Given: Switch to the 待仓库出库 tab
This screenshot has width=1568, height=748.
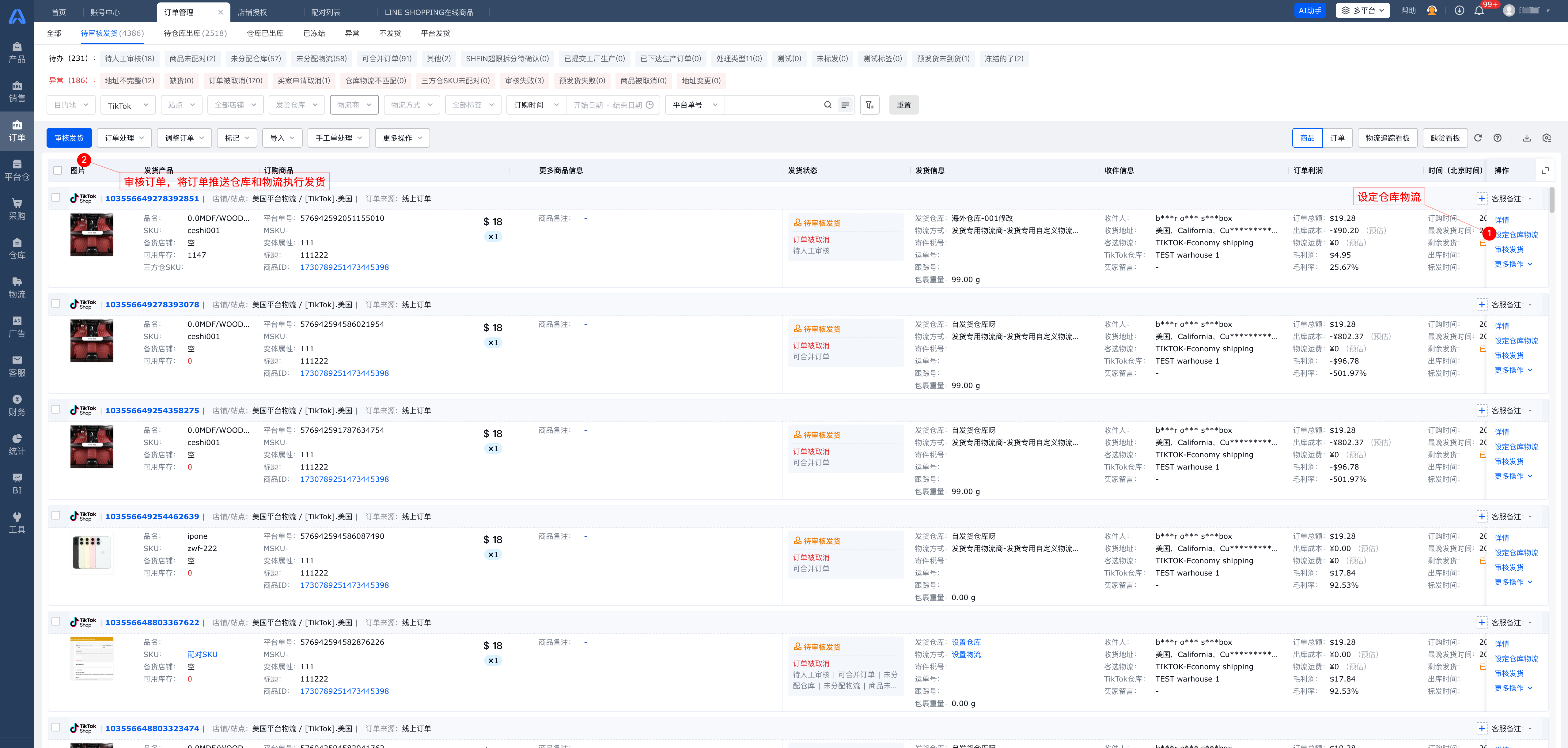Looking at the screenshot, I should (195, 33).
